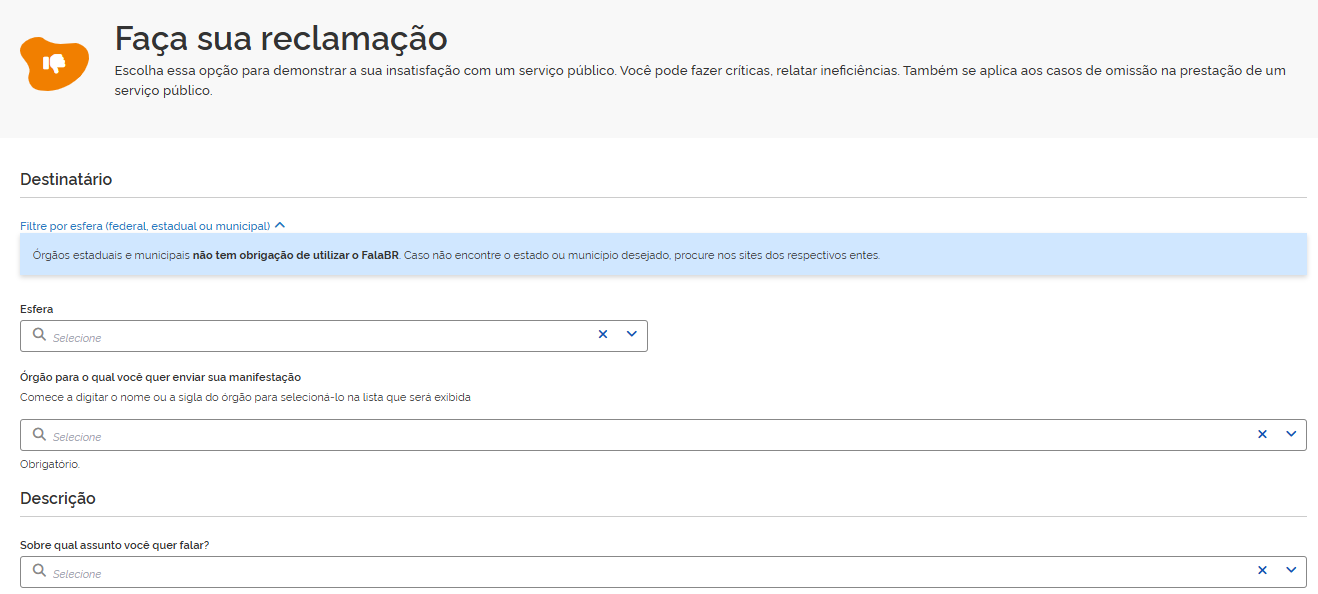The height and width of the screenshot is (594, 1318).
Task: Open the Esfera dropdown arrow
Action: [x=632, y=335]
